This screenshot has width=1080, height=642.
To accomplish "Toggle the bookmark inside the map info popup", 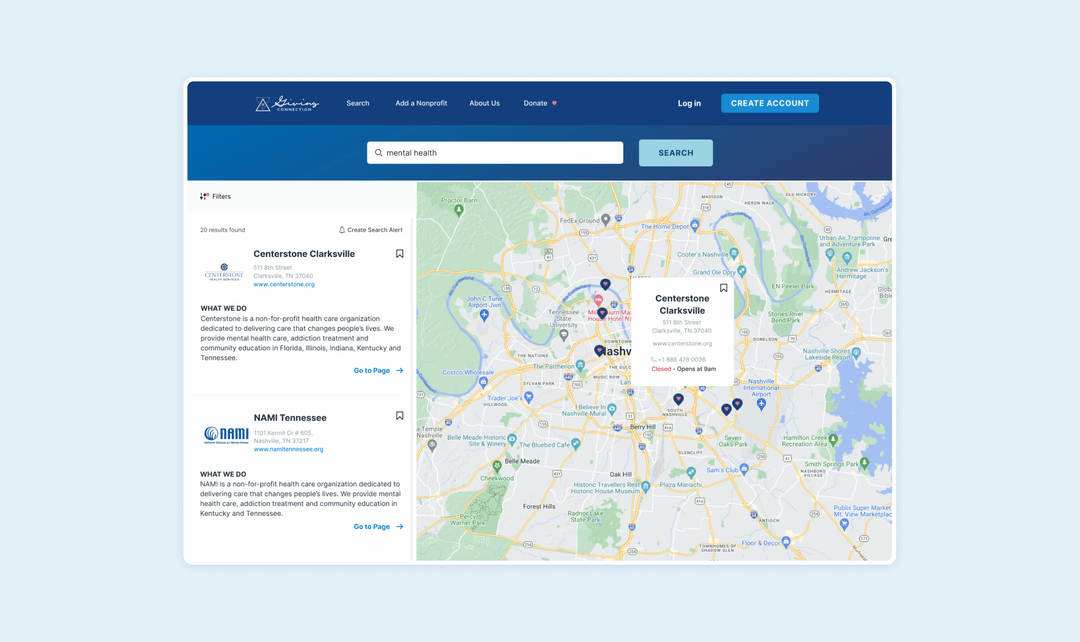I will [x=723, y=287].
